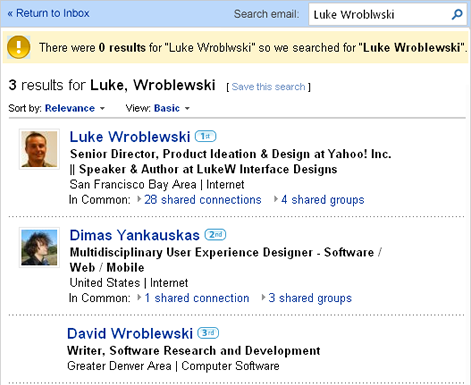Screen dimensions: 471x385
Task: Expand the 4 shared groups triangle
Action: (x=276, y=199)
